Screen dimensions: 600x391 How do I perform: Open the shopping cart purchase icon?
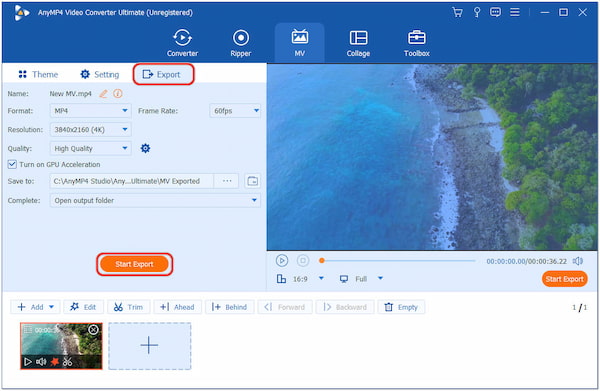[457, 12]
